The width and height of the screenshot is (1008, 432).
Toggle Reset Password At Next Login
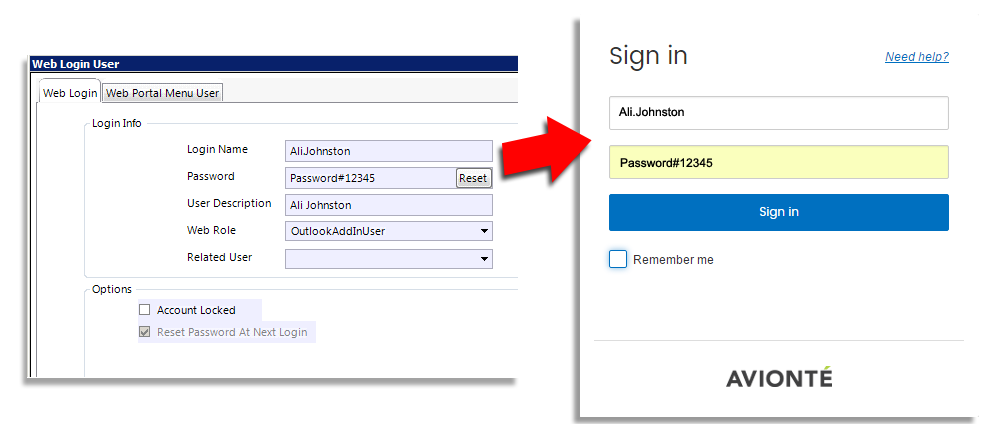pos(144,332)
